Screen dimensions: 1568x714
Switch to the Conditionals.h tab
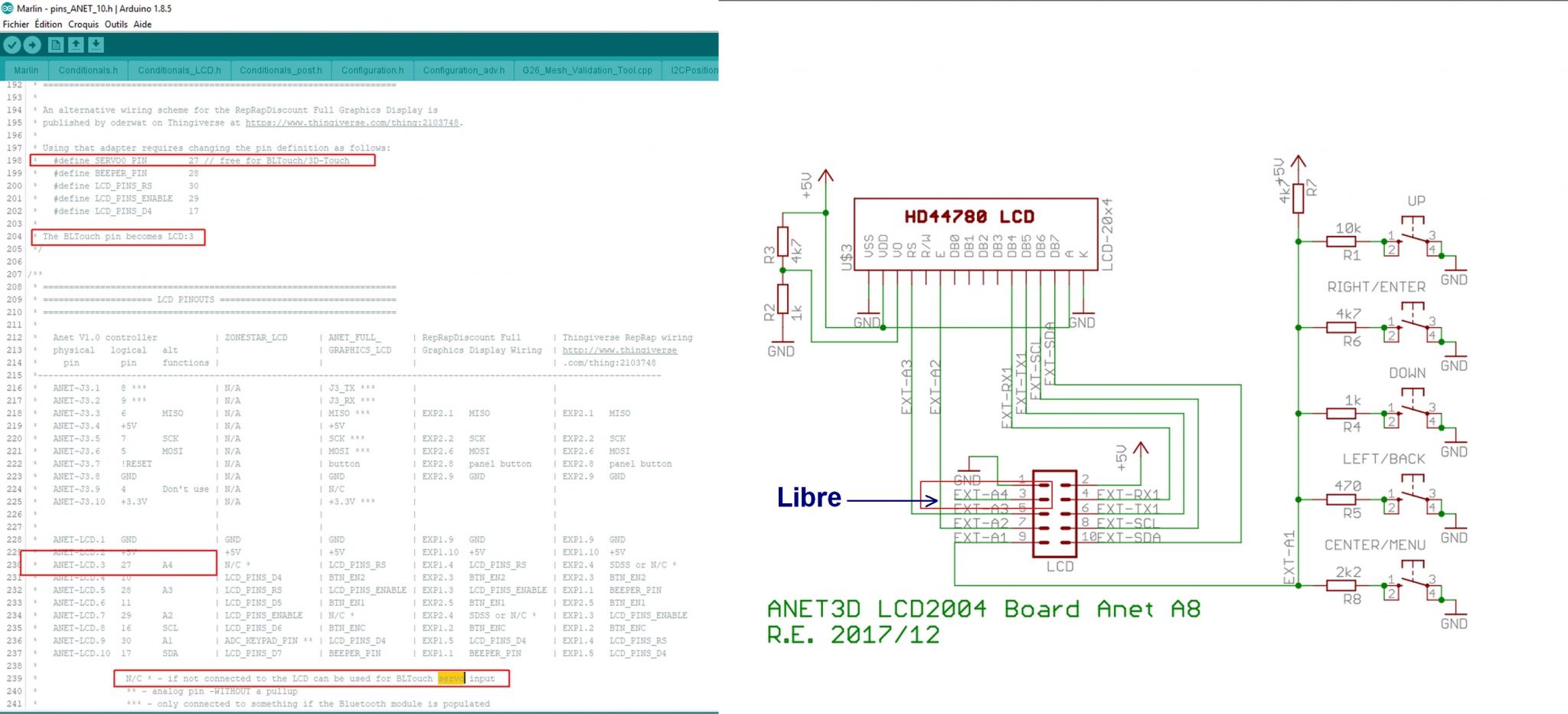coord(88,70)
